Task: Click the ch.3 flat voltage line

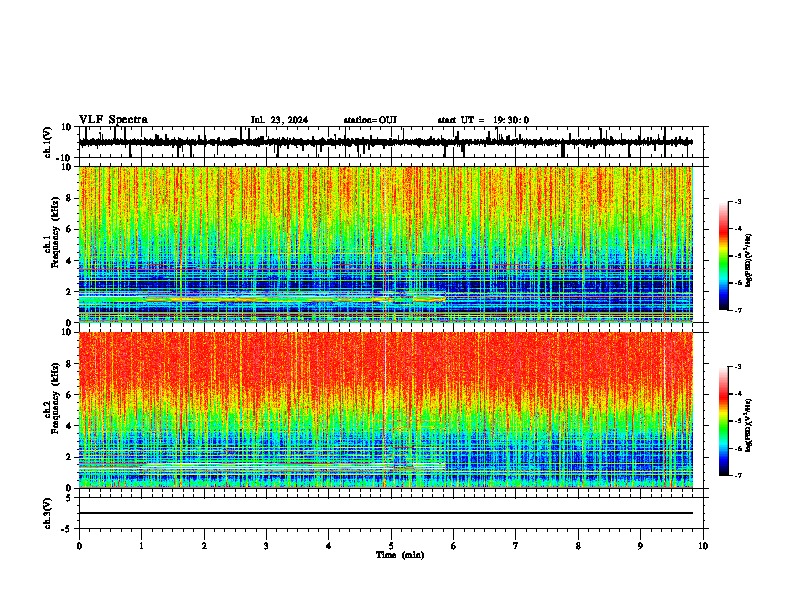Action: (386, 513)
